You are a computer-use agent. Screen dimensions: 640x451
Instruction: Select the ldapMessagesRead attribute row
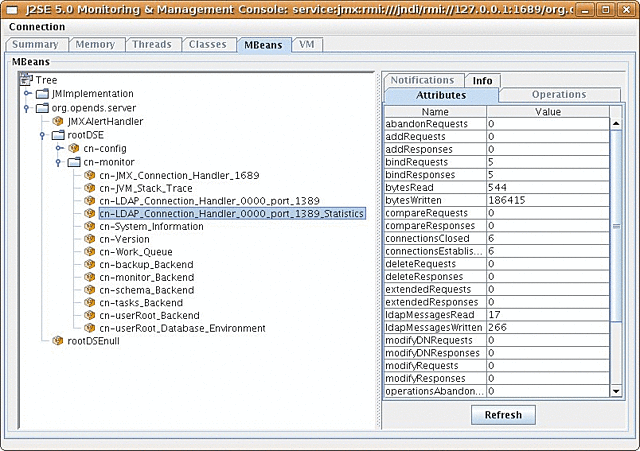pyautogui.click(x=497, y=315)
